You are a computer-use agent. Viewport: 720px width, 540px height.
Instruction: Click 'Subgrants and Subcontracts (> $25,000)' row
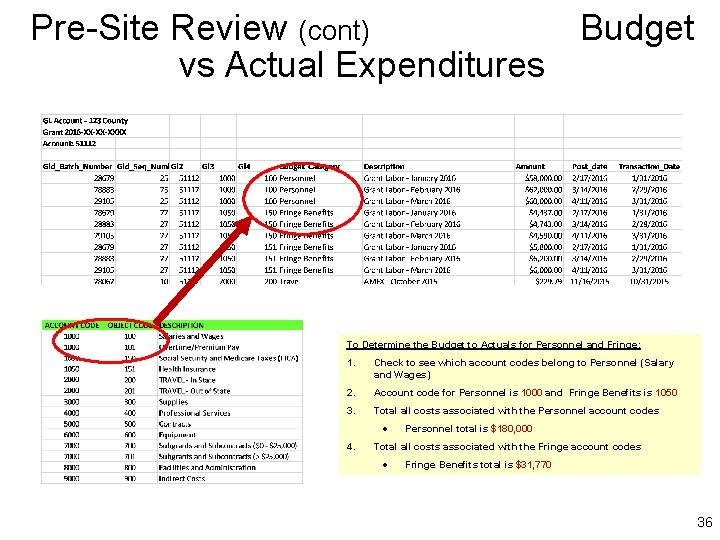pyautogui.click(x=224, y=456)
